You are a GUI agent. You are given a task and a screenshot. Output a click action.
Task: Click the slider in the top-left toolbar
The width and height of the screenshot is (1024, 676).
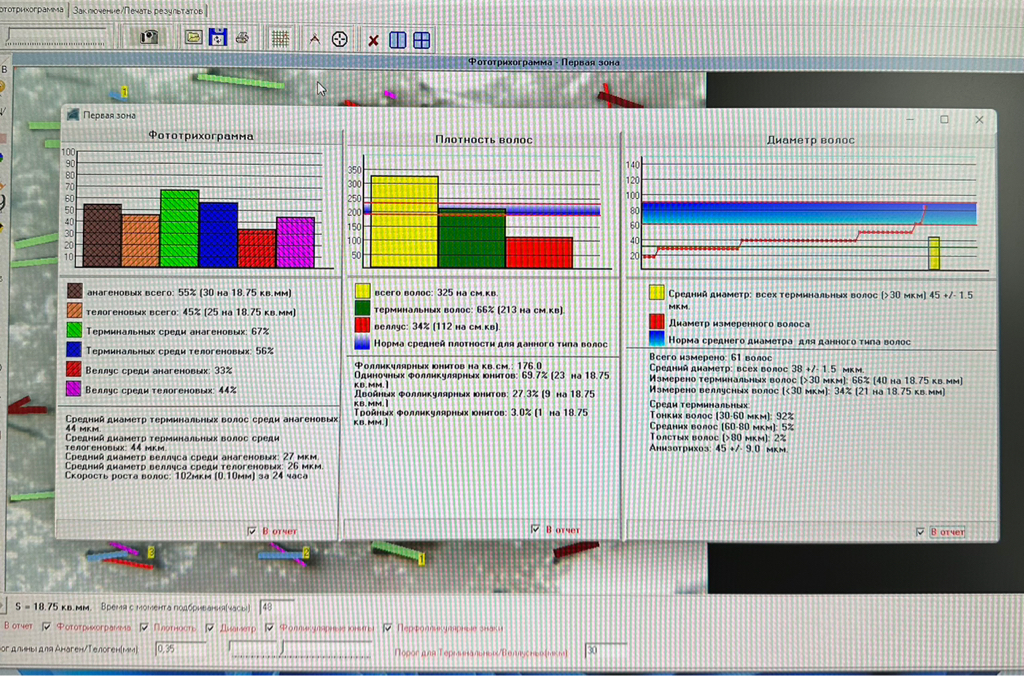click(56, 36)
